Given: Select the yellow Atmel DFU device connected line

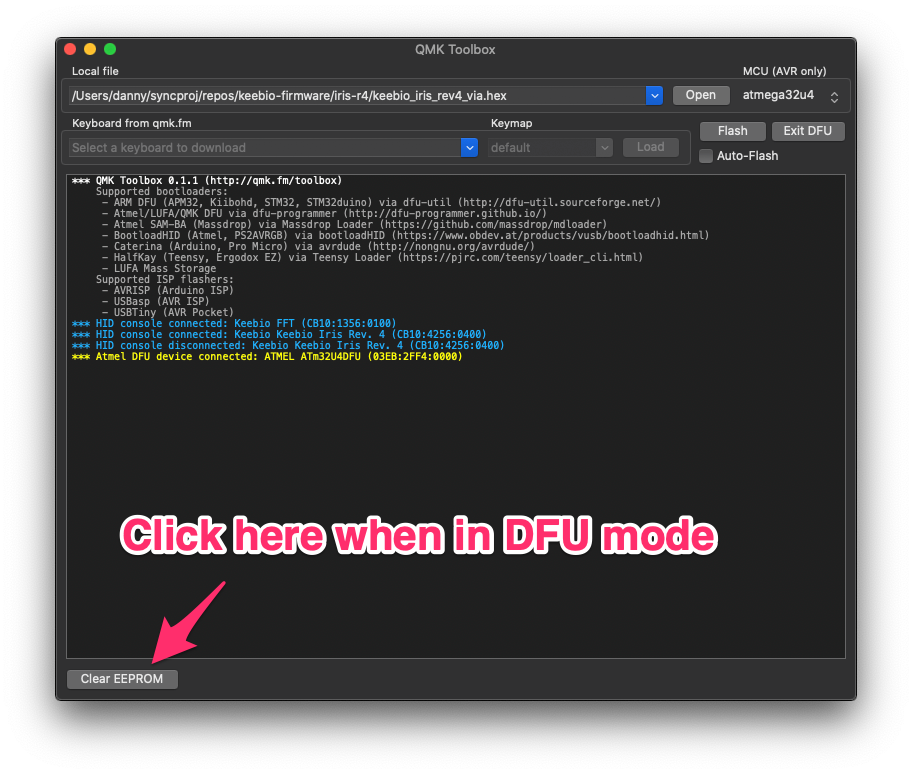Looking at the screenshot, I should [268, 357].
